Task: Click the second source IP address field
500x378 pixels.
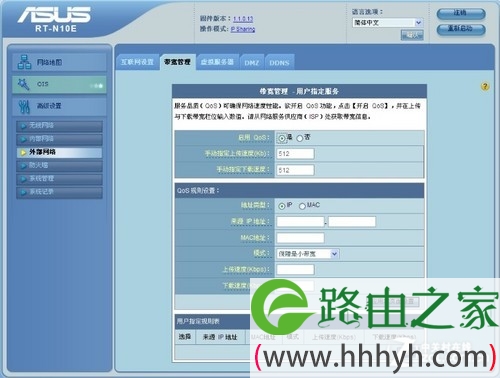Action: (352, 222)
